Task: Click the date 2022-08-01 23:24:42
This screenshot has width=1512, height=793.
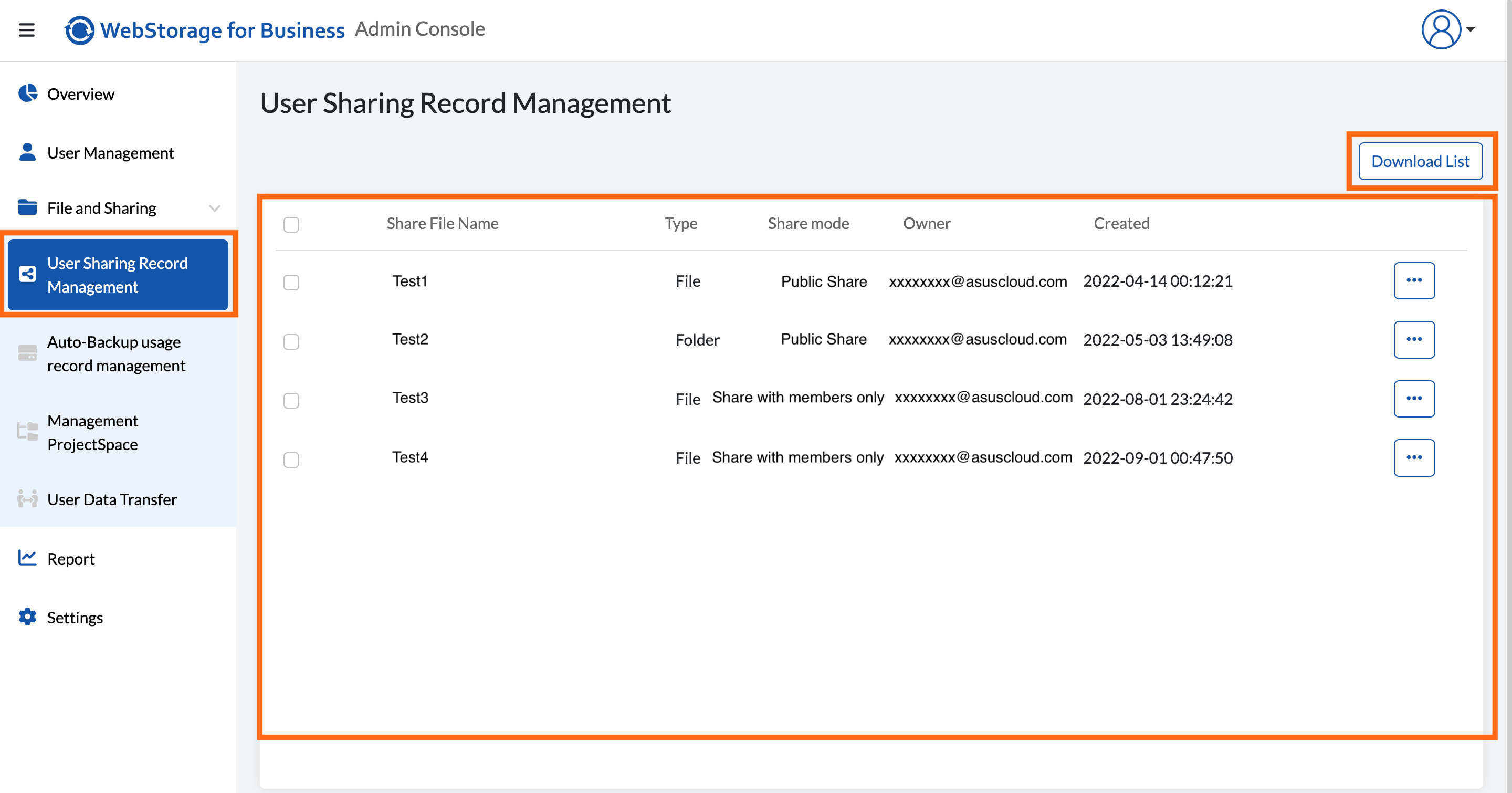Action: coord(1158,399)
